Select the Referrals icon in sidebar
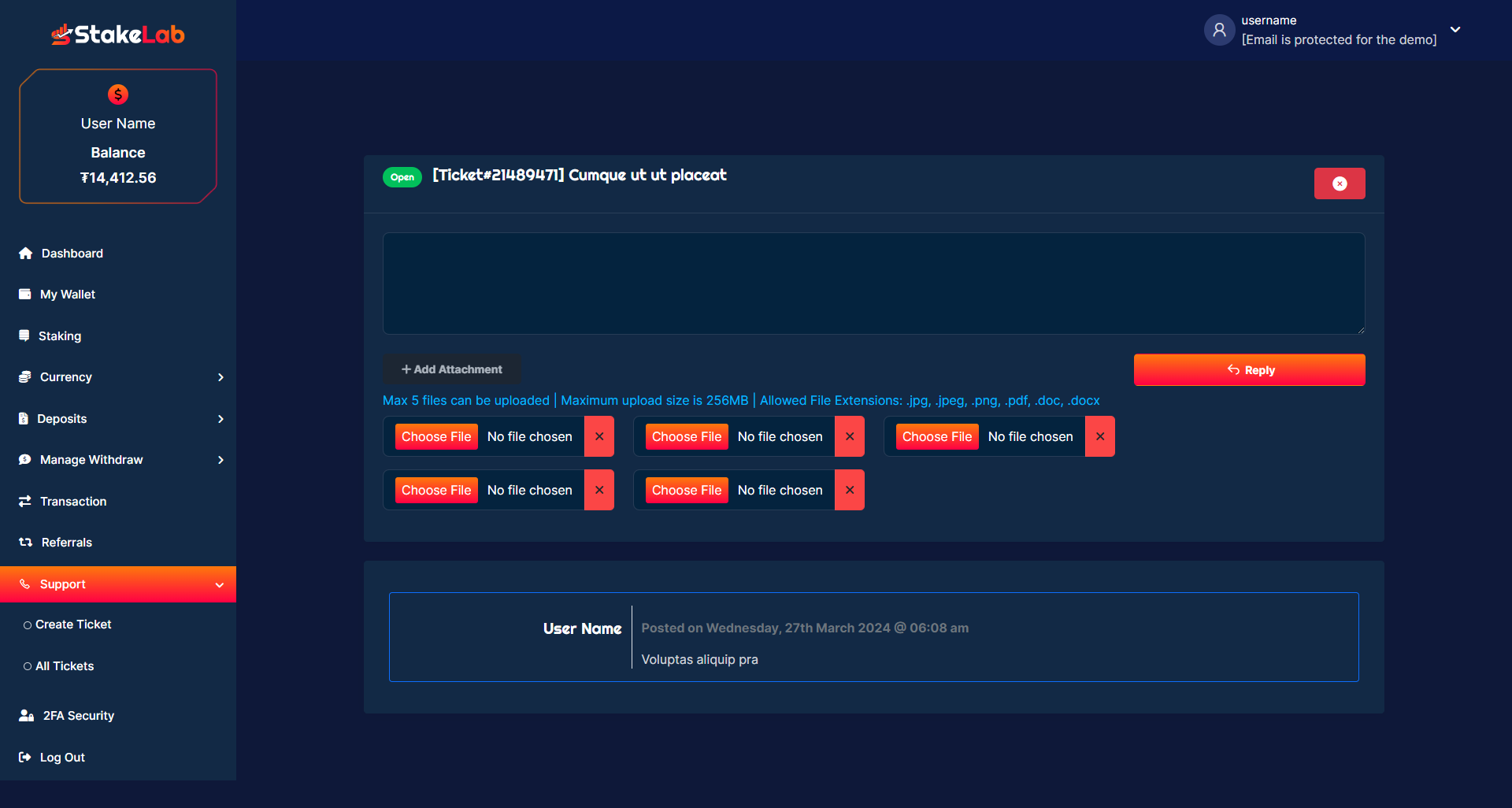The width and height of the screenshot is (1512, 808). [x=24, y=542]
